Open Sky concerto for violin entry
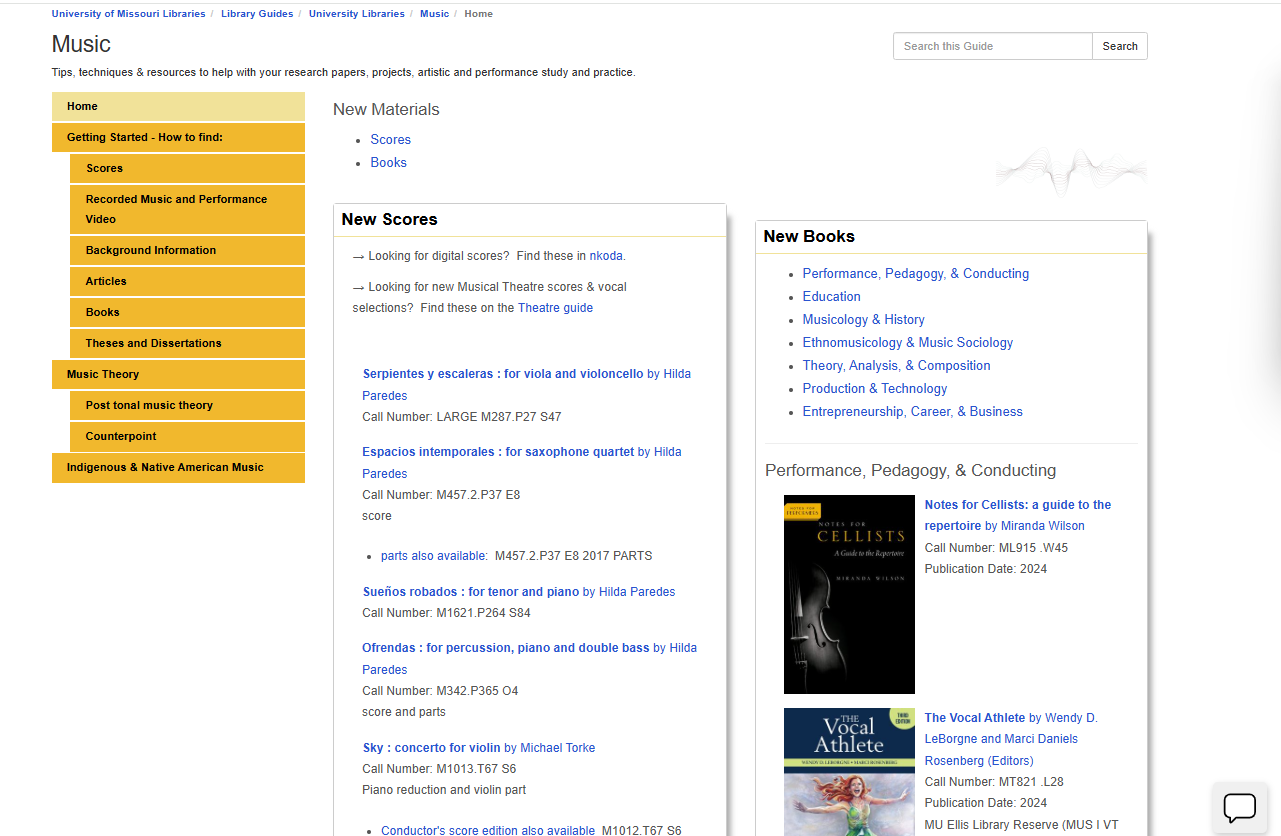 tap(431, 748)
